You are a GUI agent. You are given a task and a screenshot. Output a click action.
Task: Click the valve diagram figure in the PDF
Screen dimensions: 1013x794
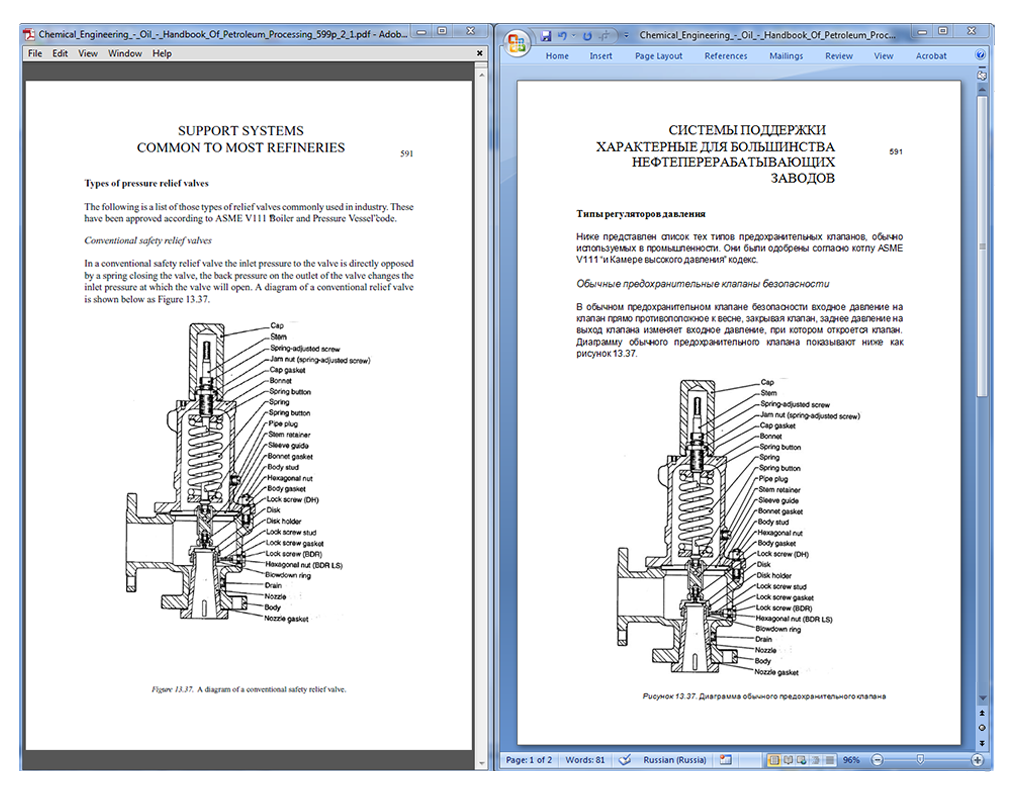248,472
